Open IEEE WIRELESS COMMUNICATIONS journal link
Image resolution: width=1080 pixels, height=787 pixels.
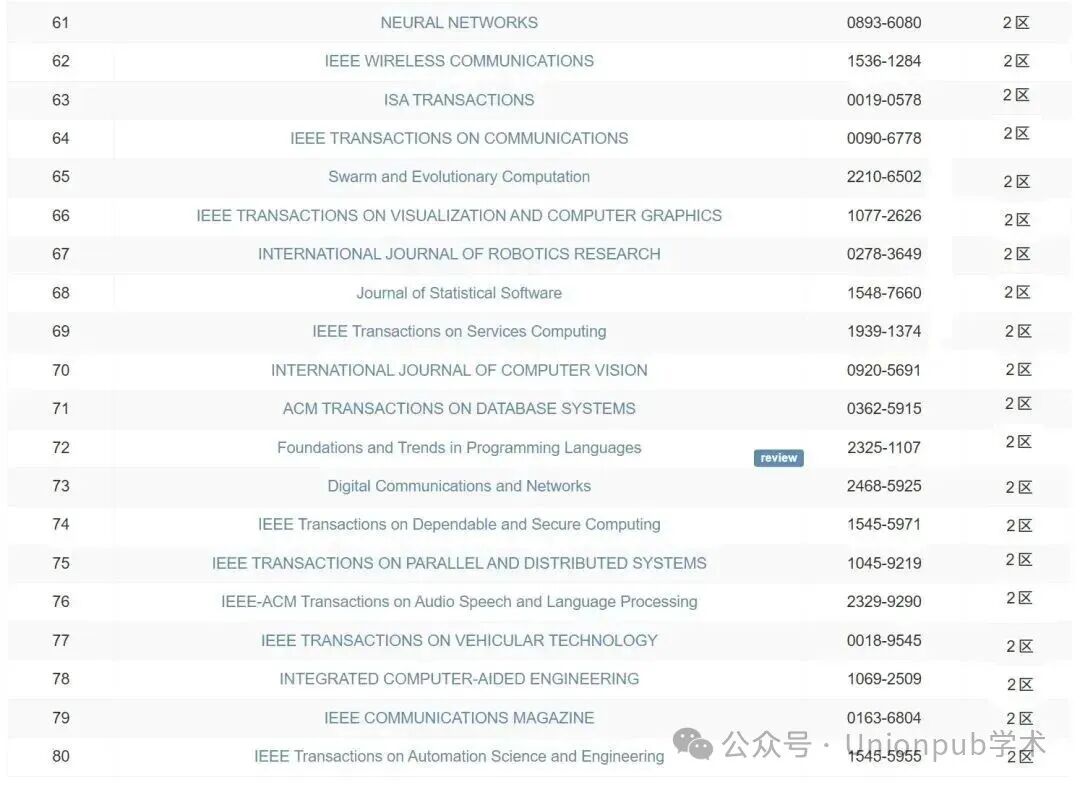point(459,61)
